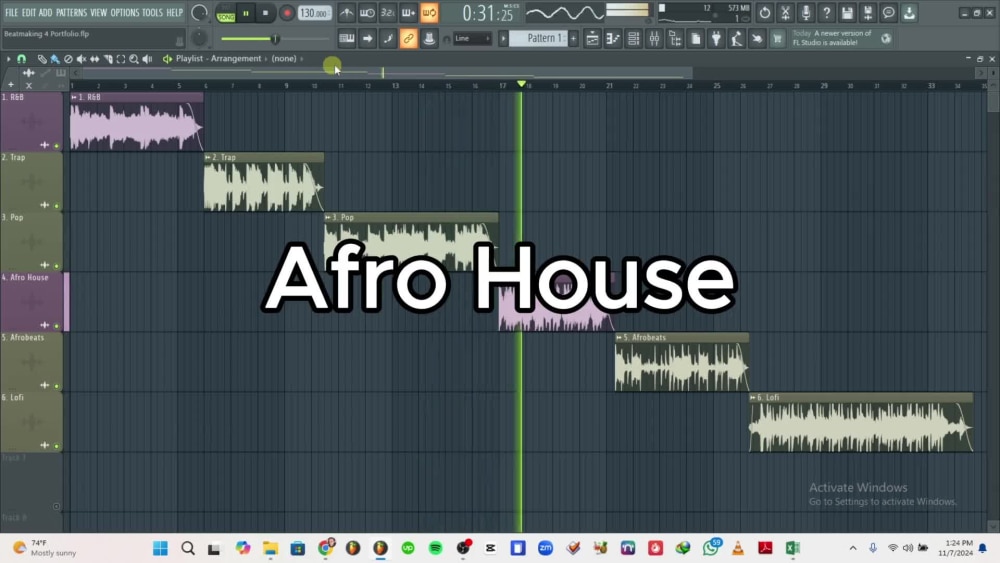Click the one-click recording microphone icon
The image size is (1000, 563).
pos(805,13)
